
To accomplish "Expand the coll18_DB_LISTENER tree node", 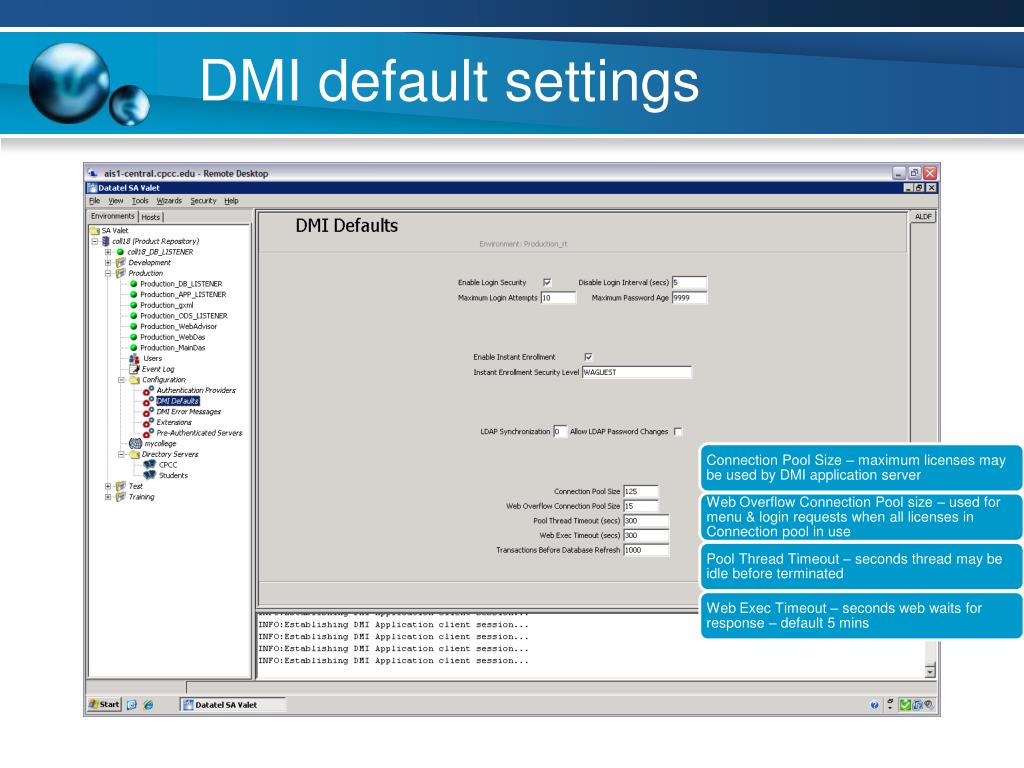I will (108, 251).
